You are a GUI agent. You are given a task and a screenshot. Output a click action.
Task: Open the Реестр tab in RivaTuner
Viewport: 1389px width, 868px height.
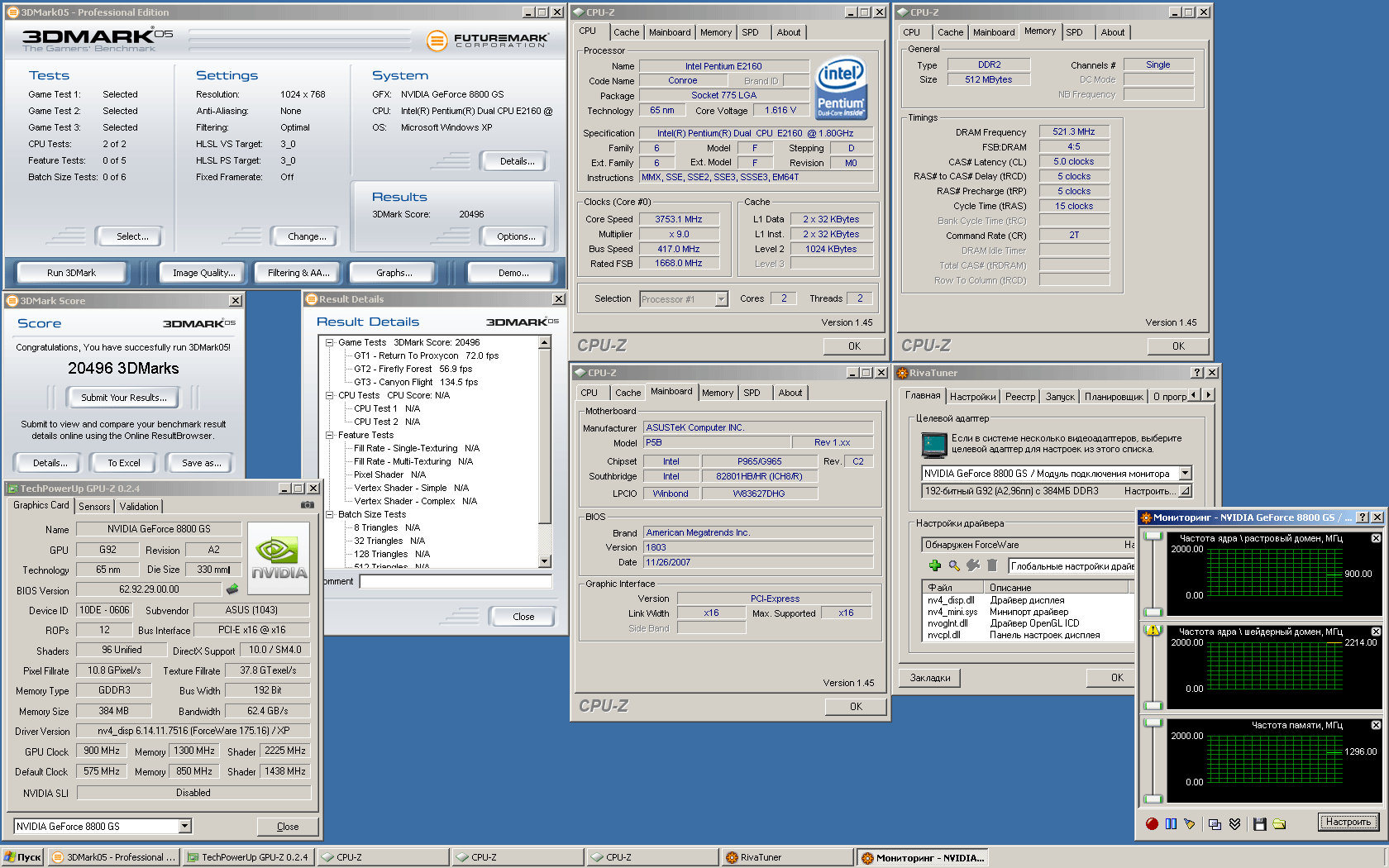(1020, 397)
